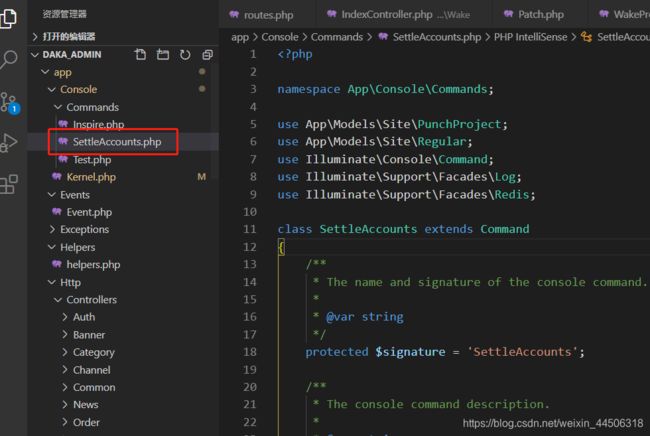This screenshot has width=650, height=436.
Task: Open the Search view in activity bar
Action: click(8, 60)
